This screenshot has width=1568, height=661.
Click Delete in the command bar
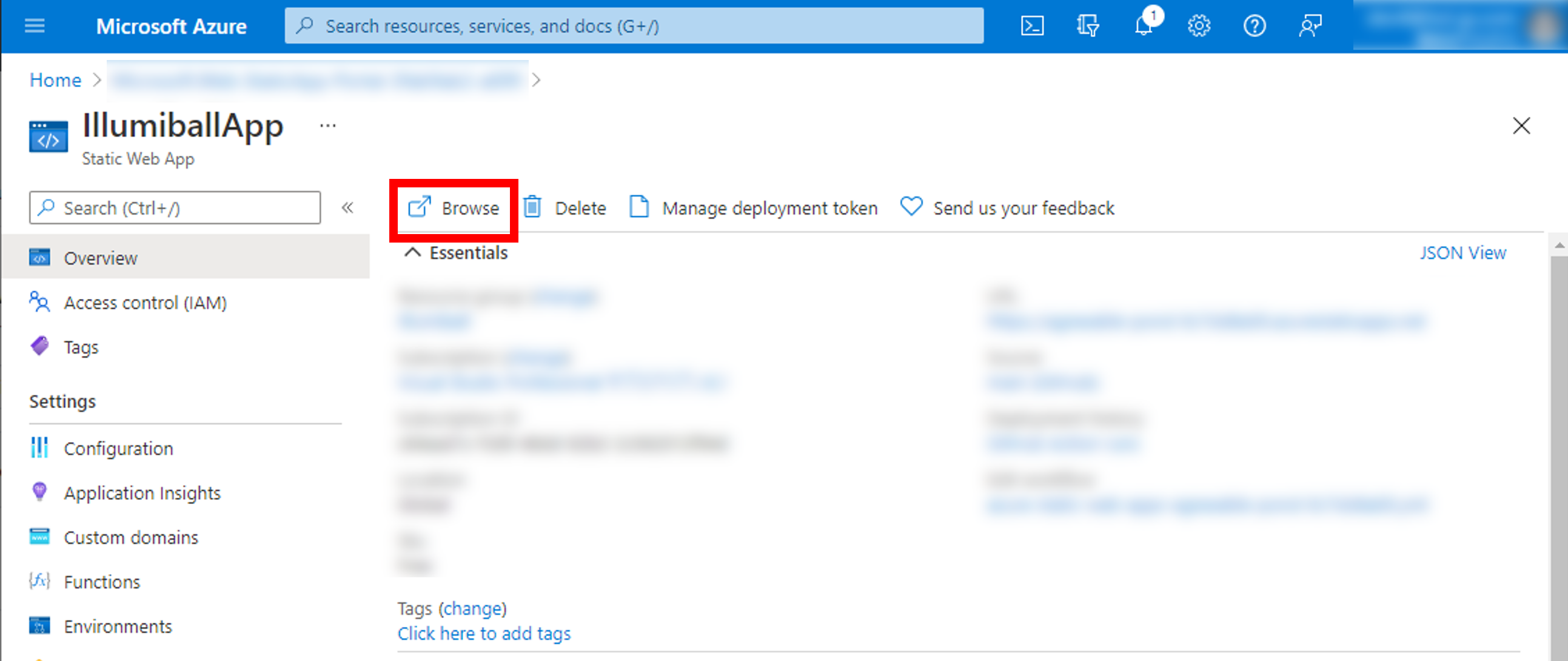pos(565,208)
